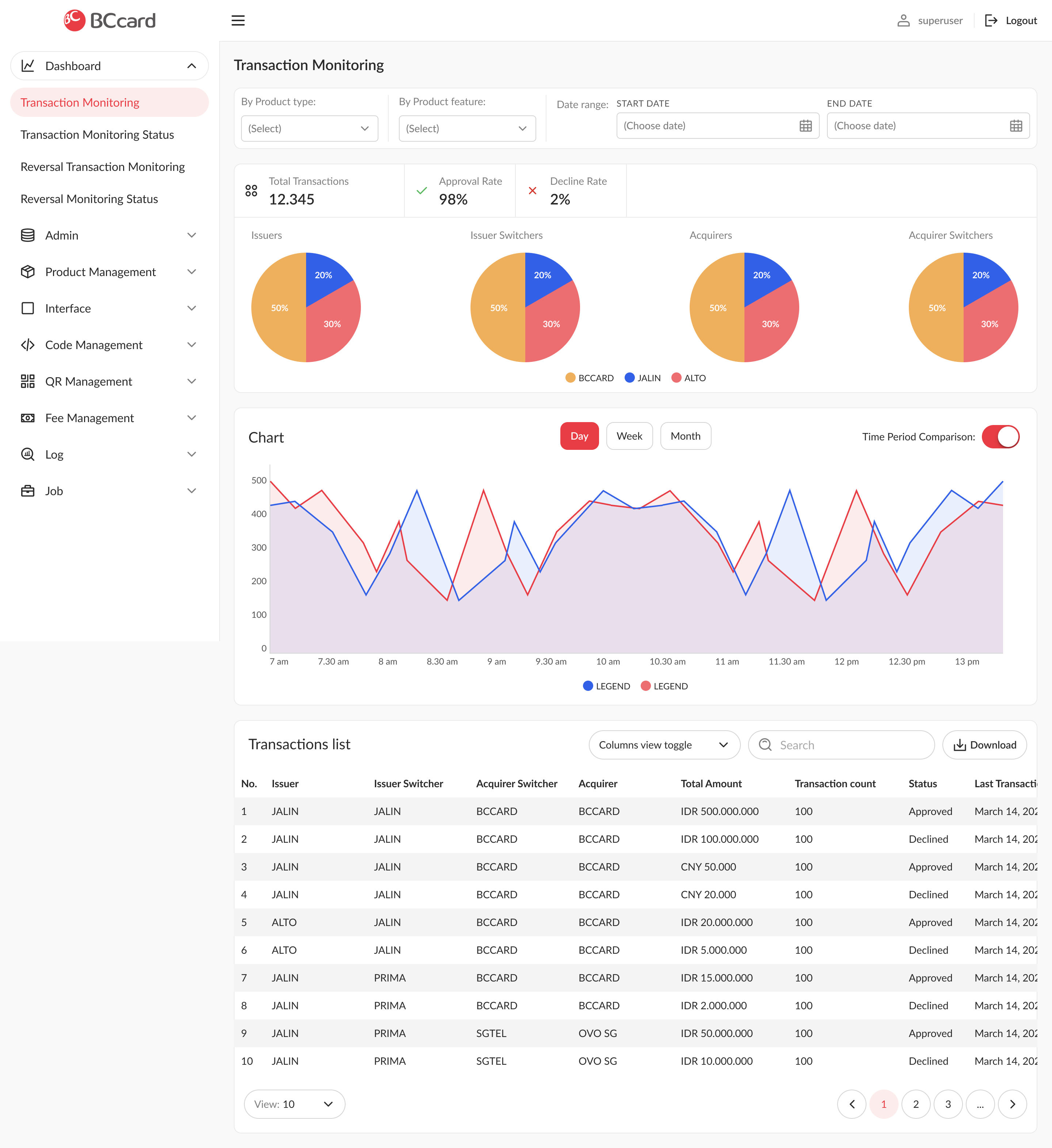Open the start date calendar picker
Screen dimensions: 1052x1148
[x=805, y=126]
